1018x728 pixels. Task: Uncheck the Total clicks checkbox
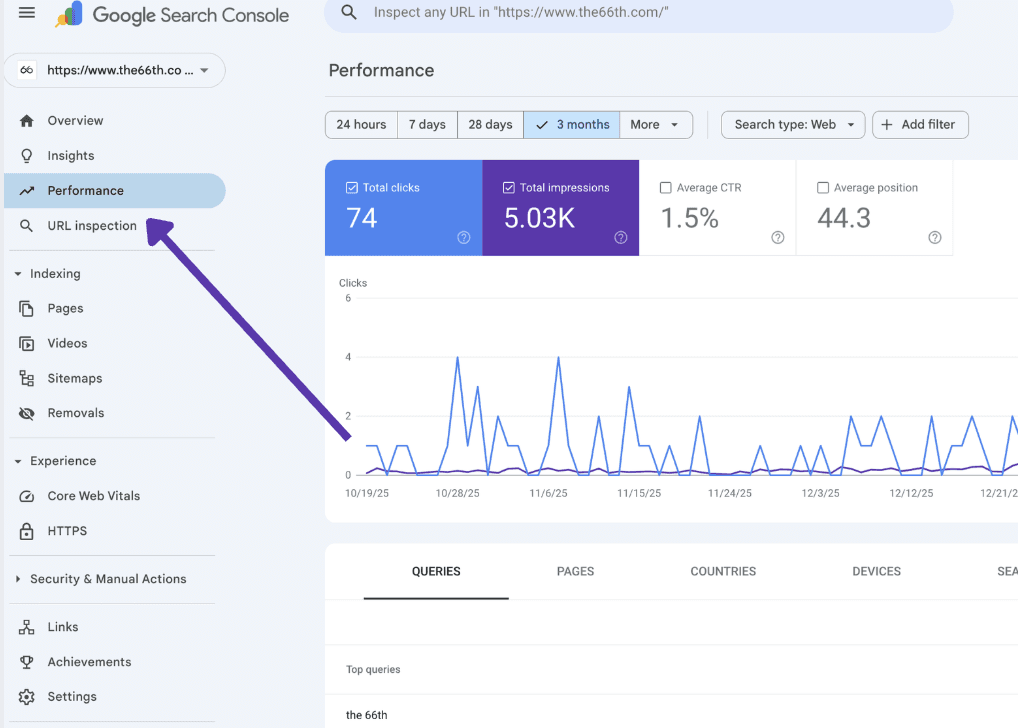[352, 188]
